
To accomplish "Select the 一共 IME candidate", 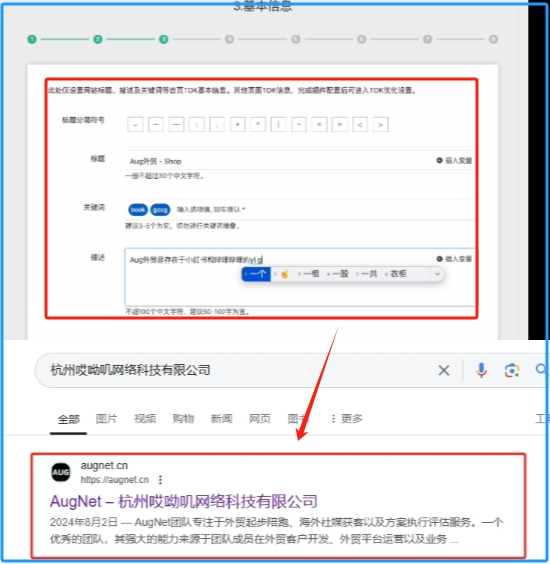I will click(367, 274).
